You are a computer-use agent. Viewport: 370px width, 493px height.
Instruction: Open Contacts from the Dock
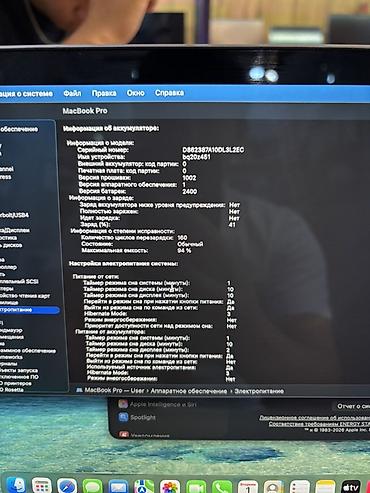(274, 487)
